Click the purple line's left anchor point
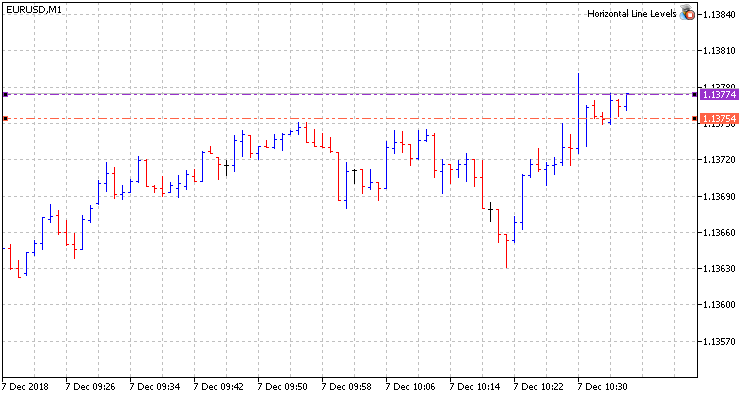Viewport: 750px width, 398px height. point(5,95)
